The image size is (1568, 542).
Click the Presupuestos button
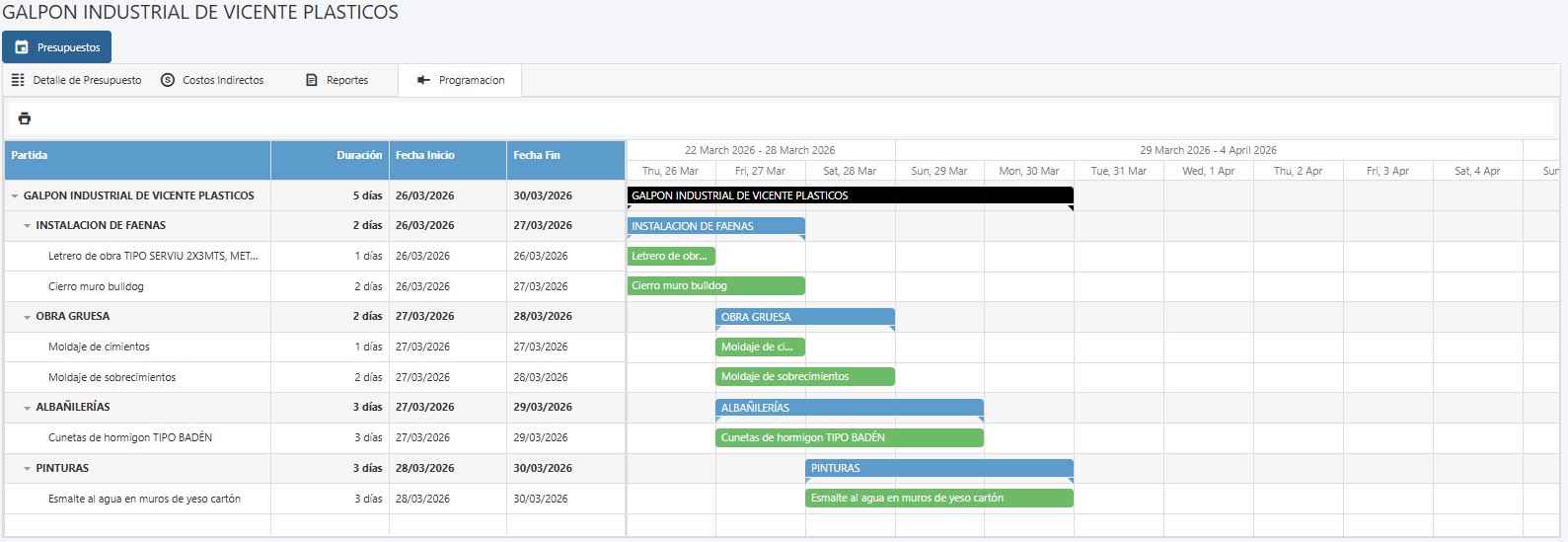[56, 47]
